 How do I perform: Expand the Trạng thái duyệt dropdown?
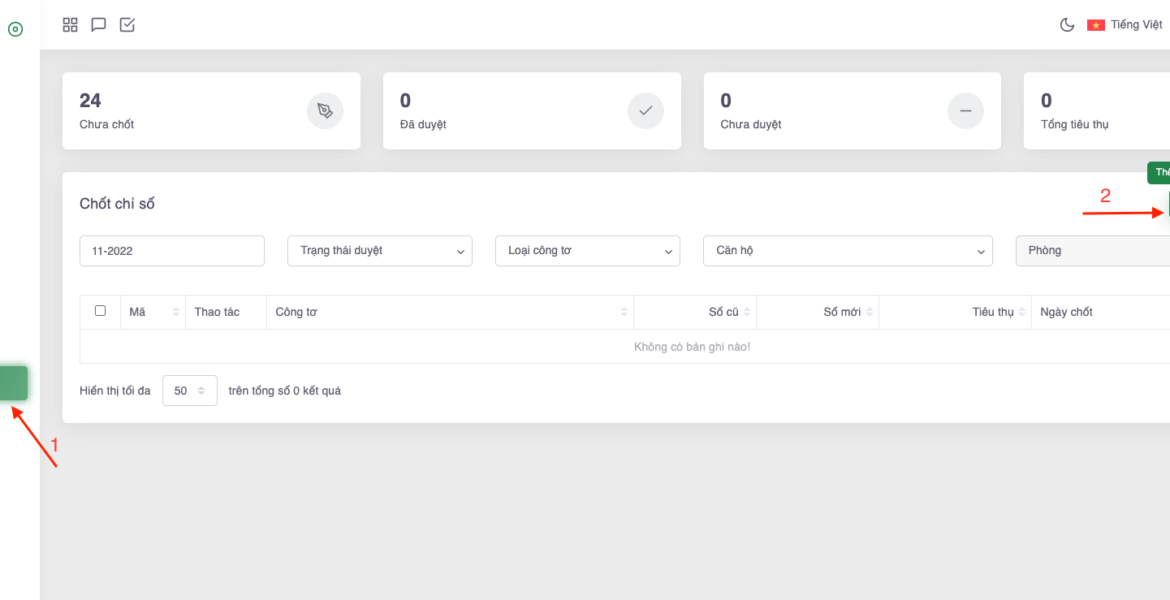379,251
